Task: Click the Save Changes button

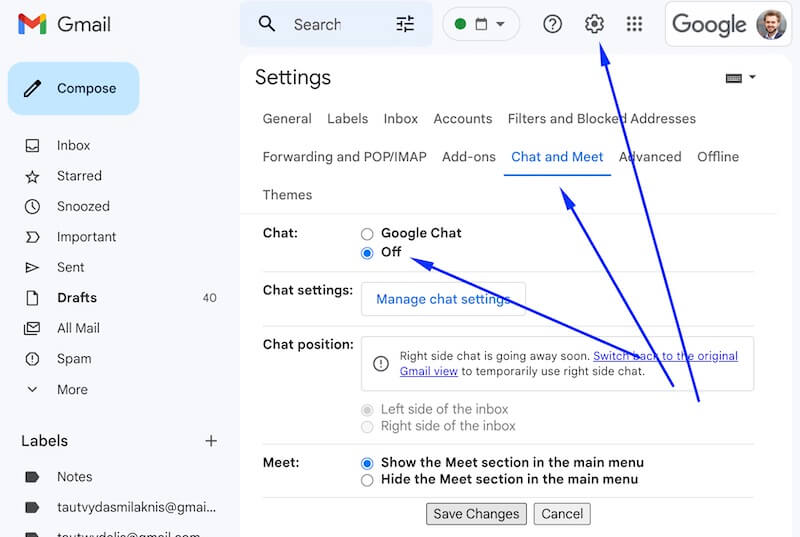Action: (x=476, y=514)
